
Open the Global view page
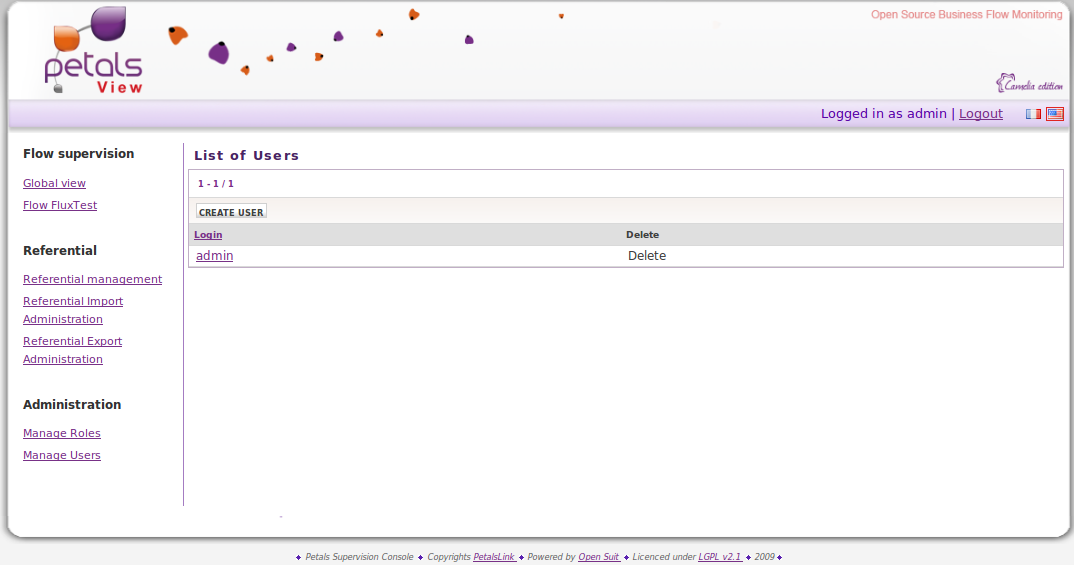point(54,183)
